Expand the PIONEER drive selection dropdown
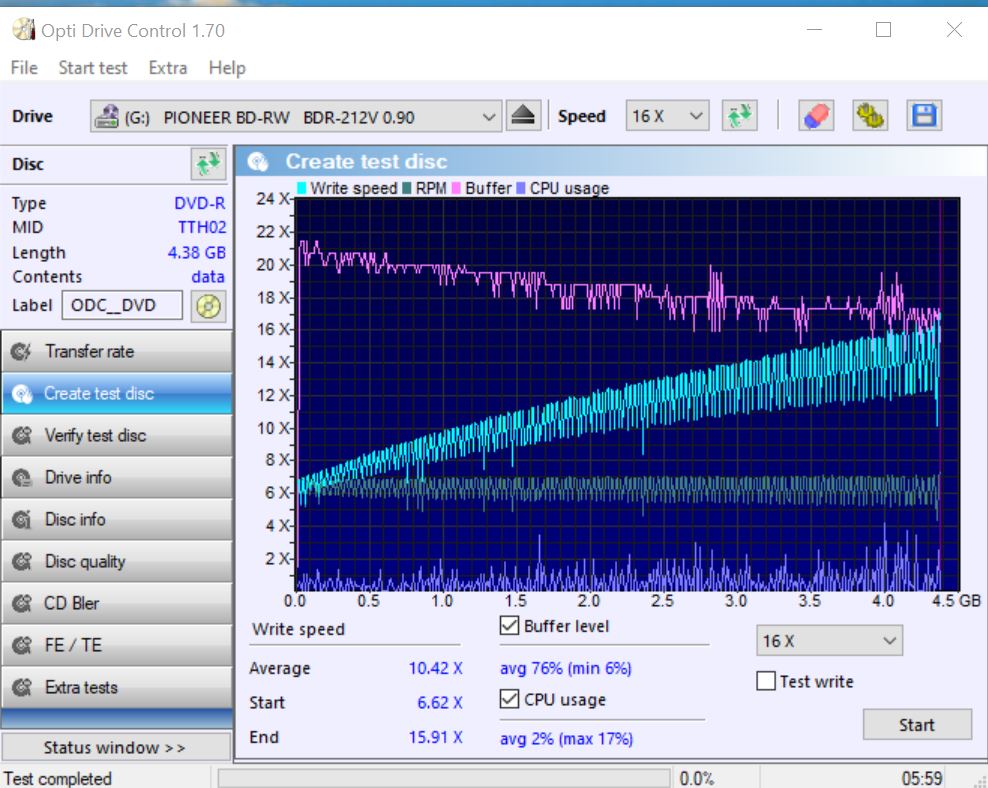This screenshot has width=988, height=788. tap(296, 117)
